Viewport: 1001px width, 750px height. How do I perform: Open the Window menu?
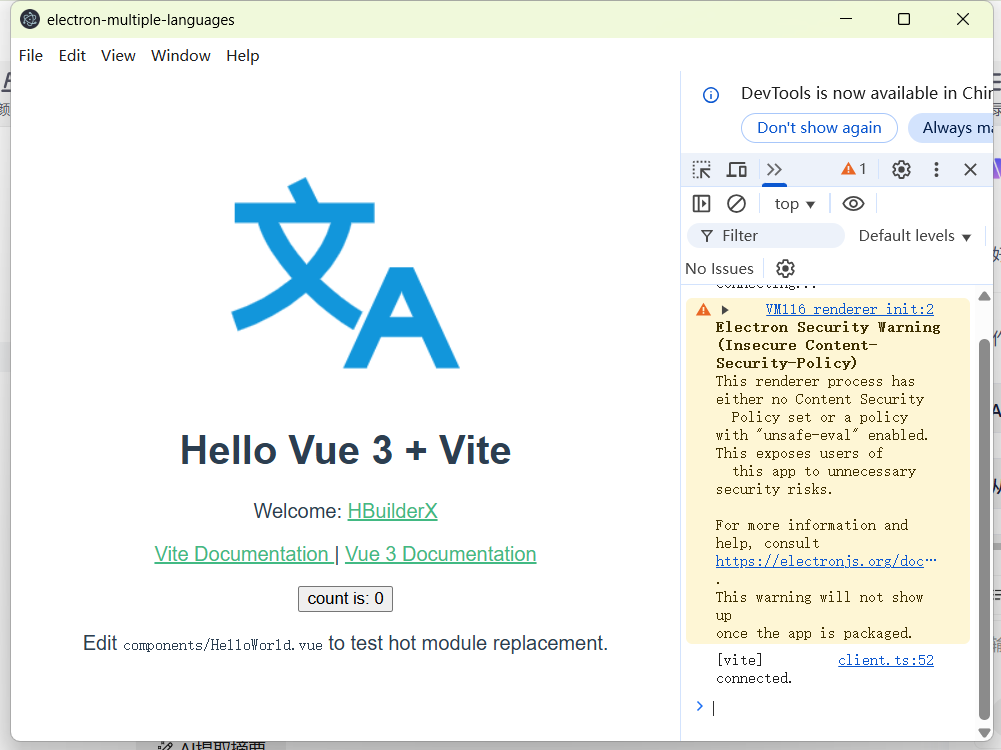pos(181,56)
